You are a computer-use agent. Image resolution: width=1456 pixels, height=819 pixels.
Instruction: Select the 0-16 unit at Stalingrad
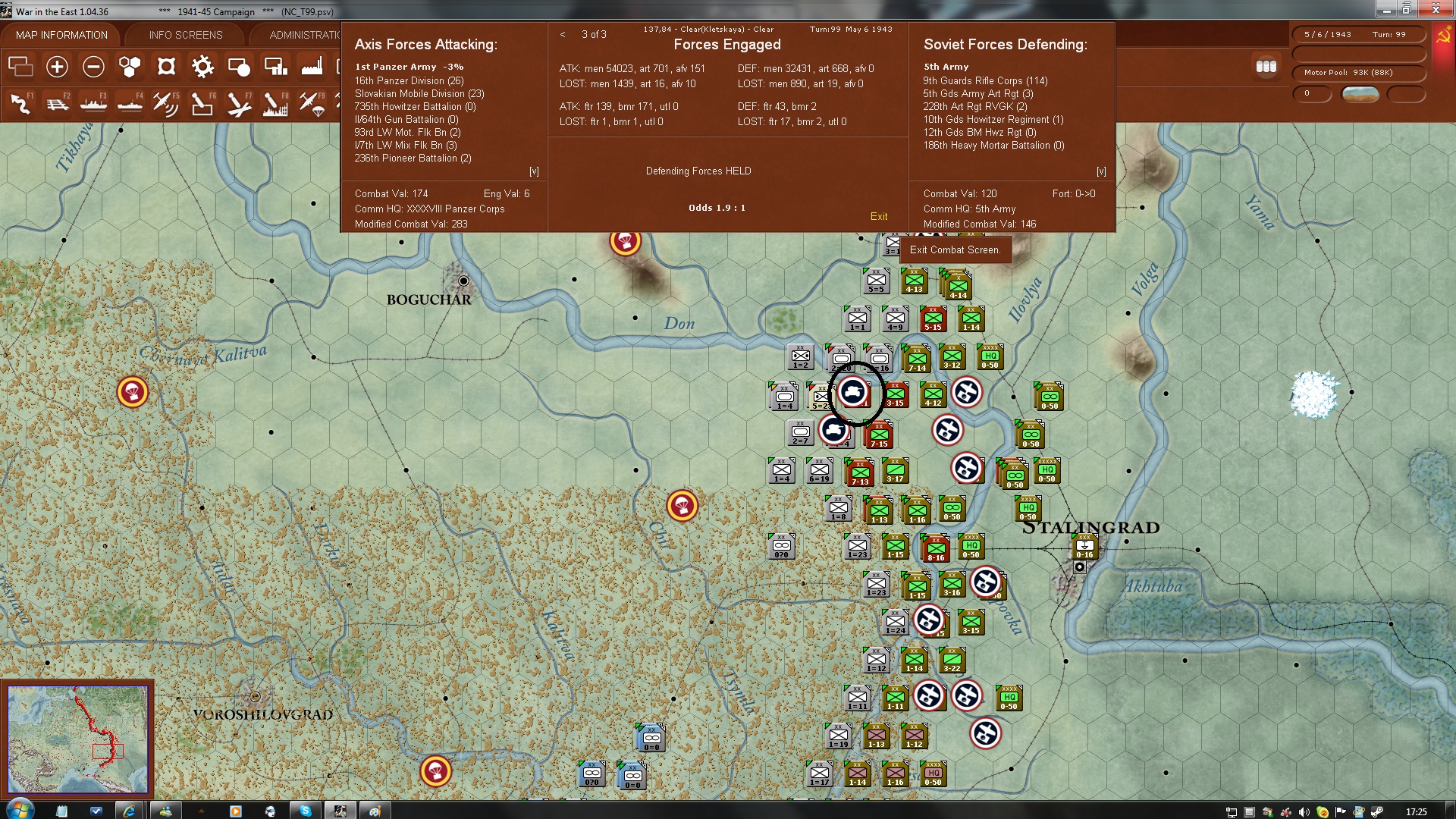[1084, 546]
